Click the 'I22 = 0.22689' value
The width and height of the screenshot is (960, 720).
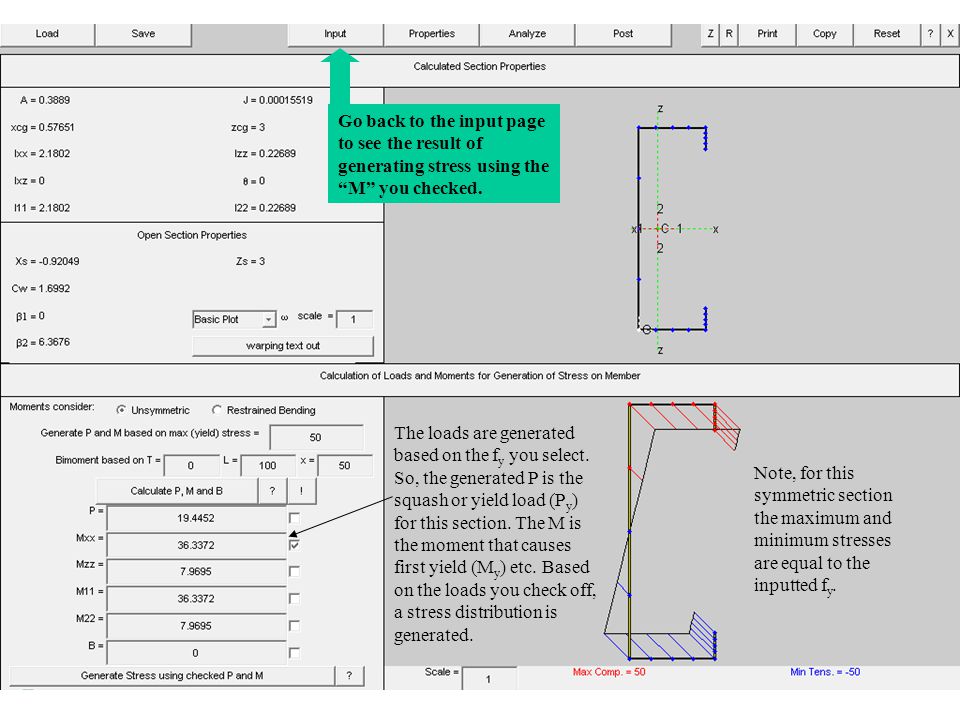coord(265,208)
